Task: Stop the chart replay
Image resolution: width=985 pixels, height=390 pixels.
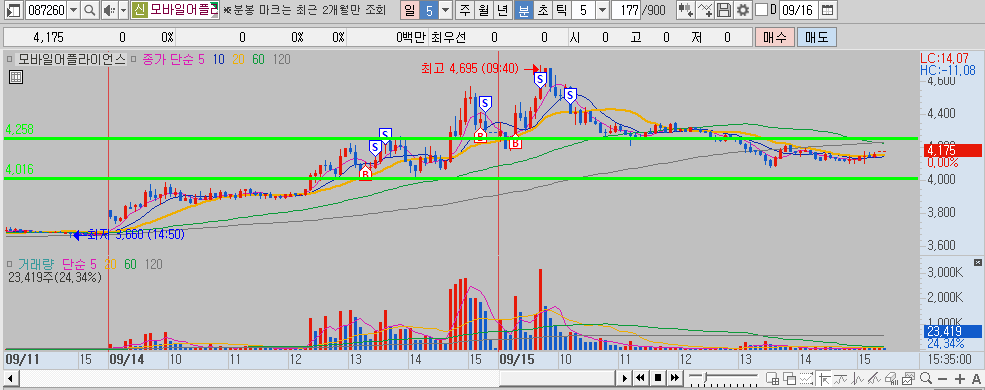Action: tap(658, 378)
